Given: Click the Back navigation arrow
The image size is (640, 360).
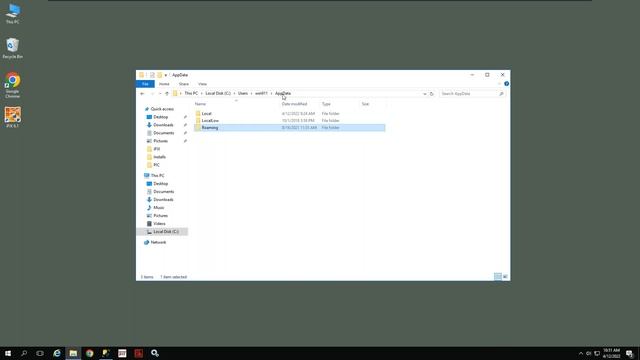Looking at the screenshot, I should pyautogui.click(x=142, y=93).
